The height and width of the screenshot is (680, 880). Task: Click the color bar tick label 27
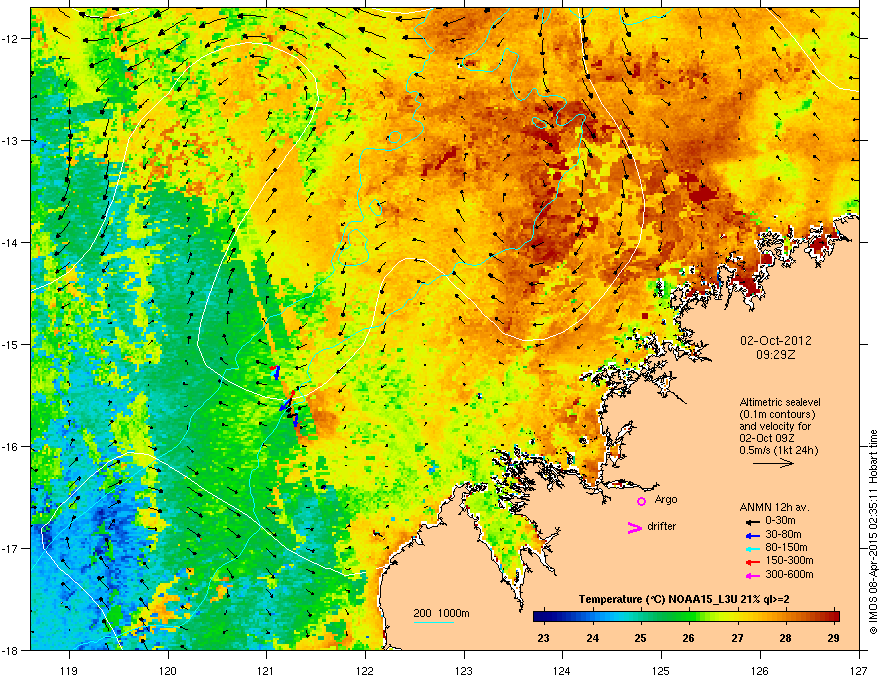737,638
